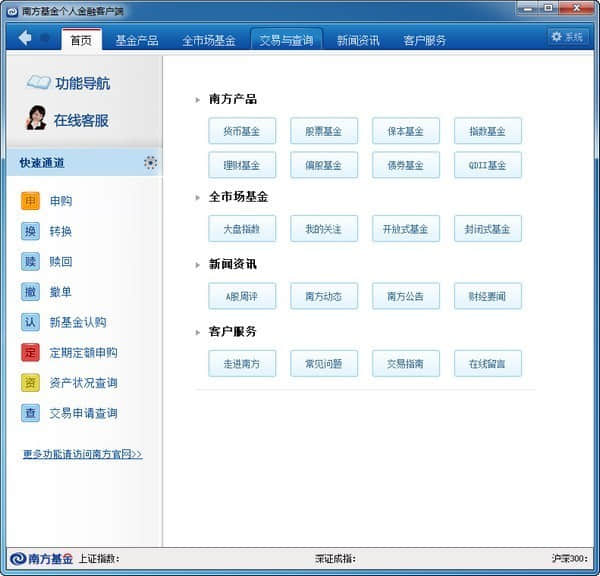This screenshot has width=600, height=576.
Task: Click the 股票基金 button
Action: point(324,131)
